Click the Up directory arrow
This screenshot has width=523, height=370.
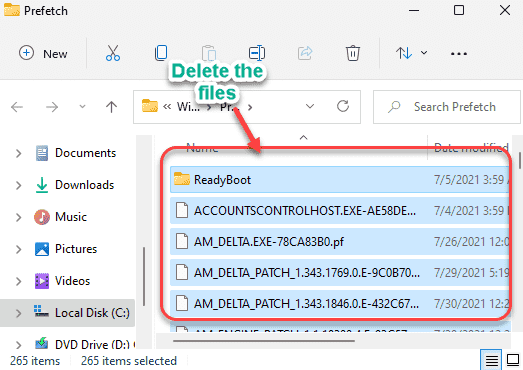click(111, 107)
